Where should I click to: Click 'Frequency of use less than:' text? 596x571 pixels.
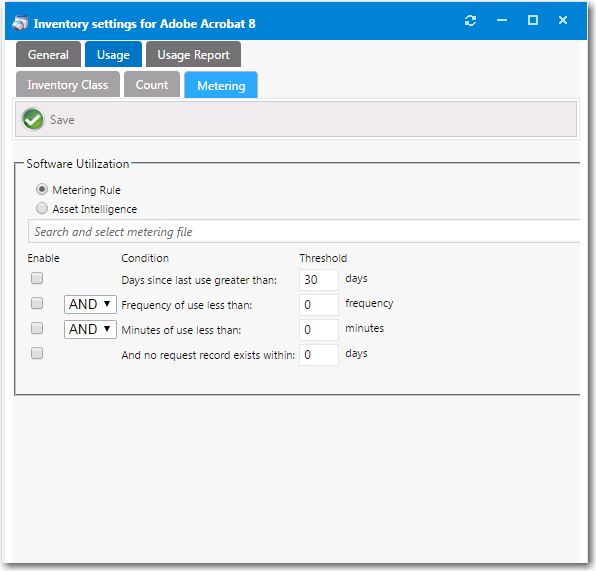(187, 305)
